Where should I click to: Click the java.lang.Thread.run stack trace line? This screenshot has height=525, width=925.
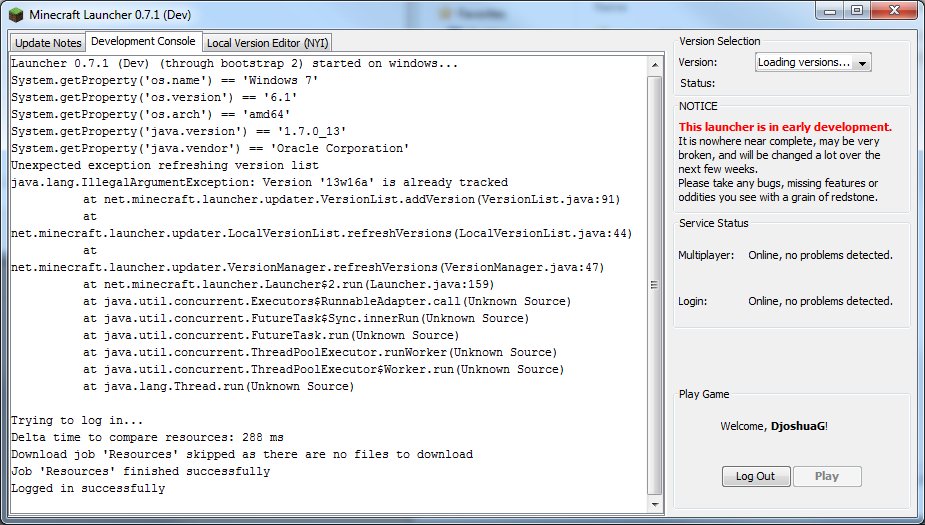point(218,386)
